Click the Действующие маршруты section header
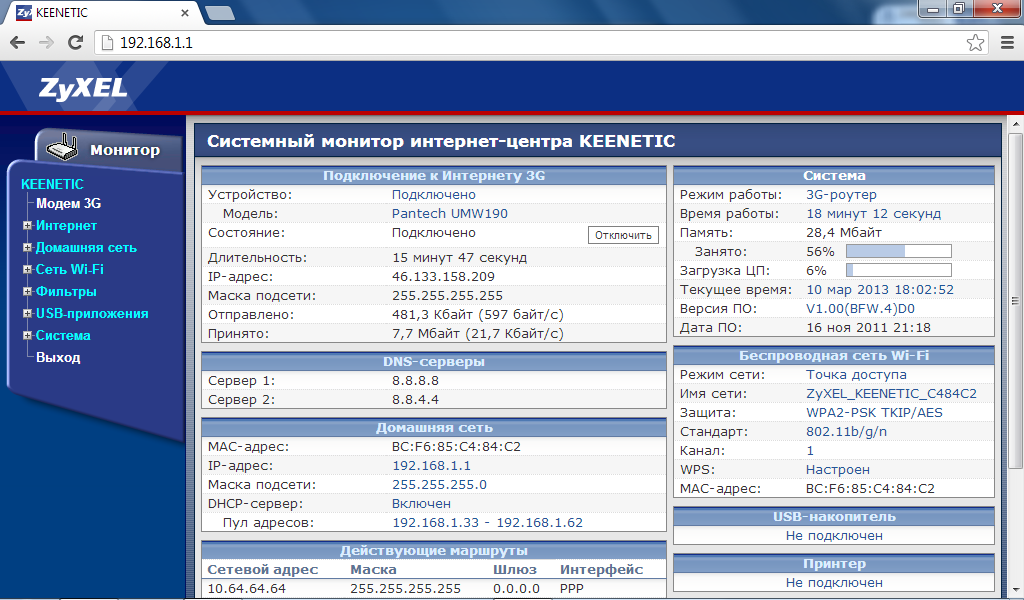Screen dimensions: 1024x600 434,550
